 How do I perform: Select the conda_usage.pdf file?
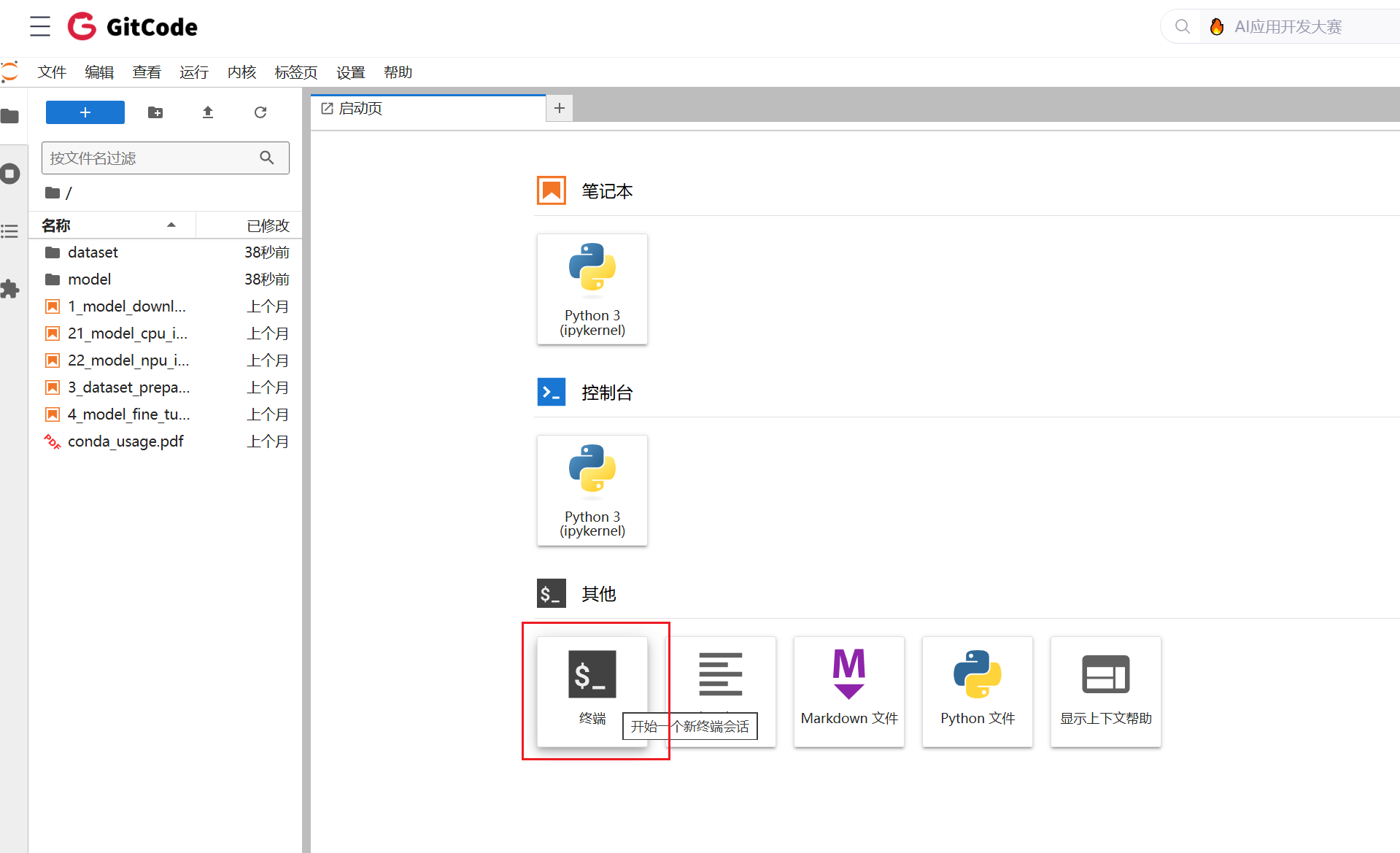(x=166, y=441)
